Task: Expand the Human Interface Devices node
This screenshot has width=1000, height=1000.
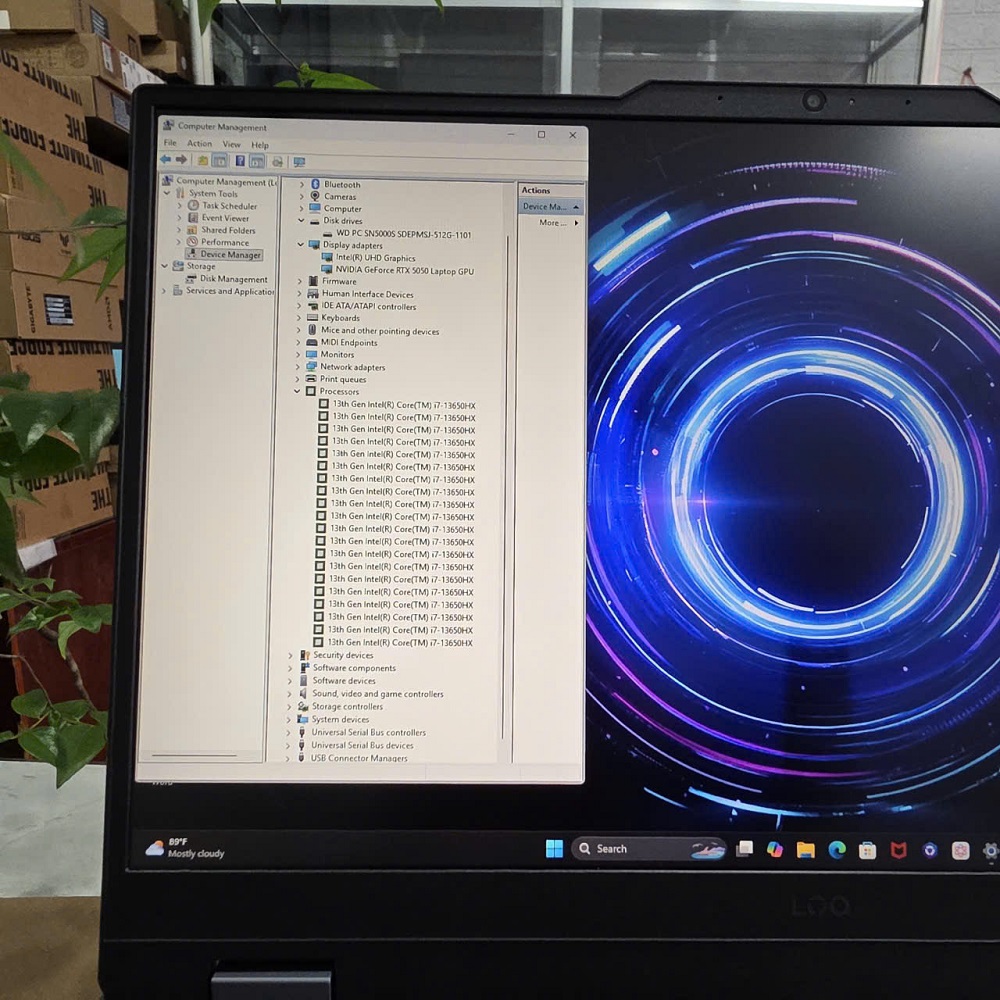Action: (300, 293)
